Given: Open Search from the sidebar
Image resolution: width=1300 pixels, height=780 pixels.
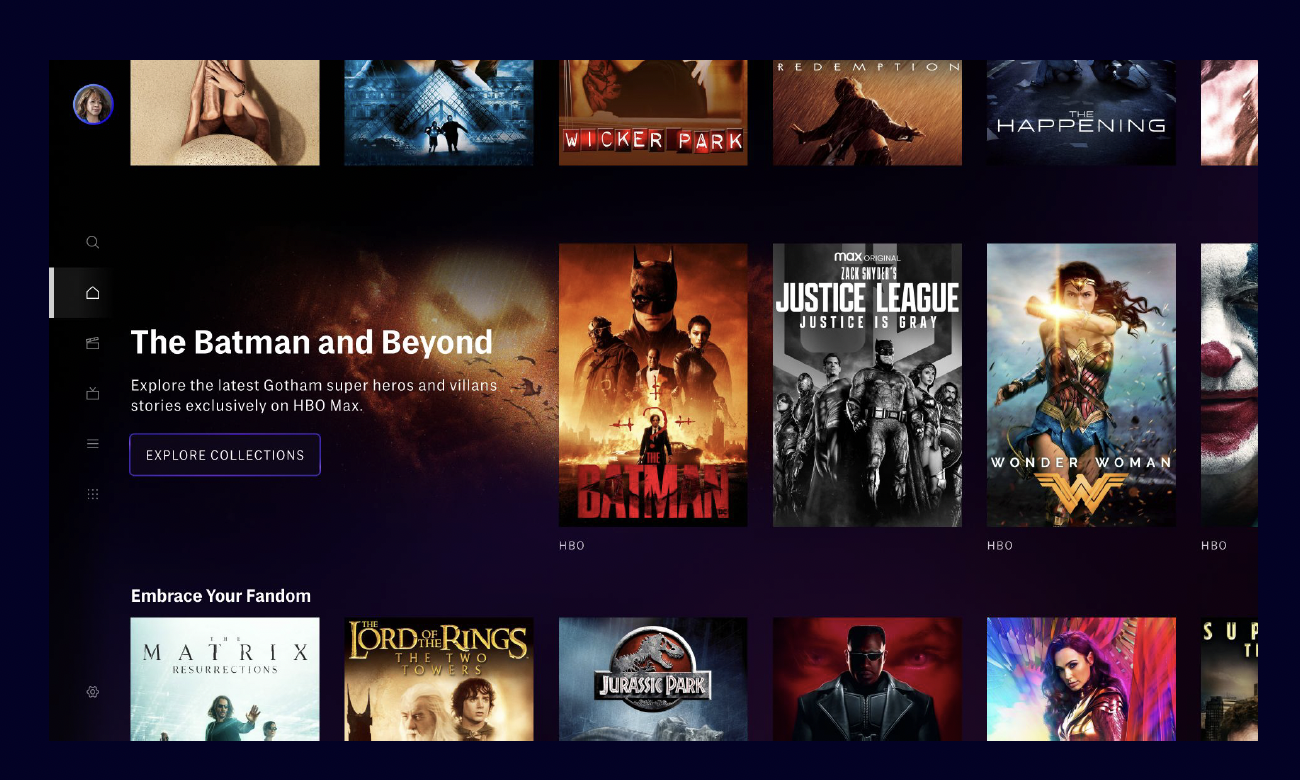Looking at the screenshot, I should click(92, 242).
